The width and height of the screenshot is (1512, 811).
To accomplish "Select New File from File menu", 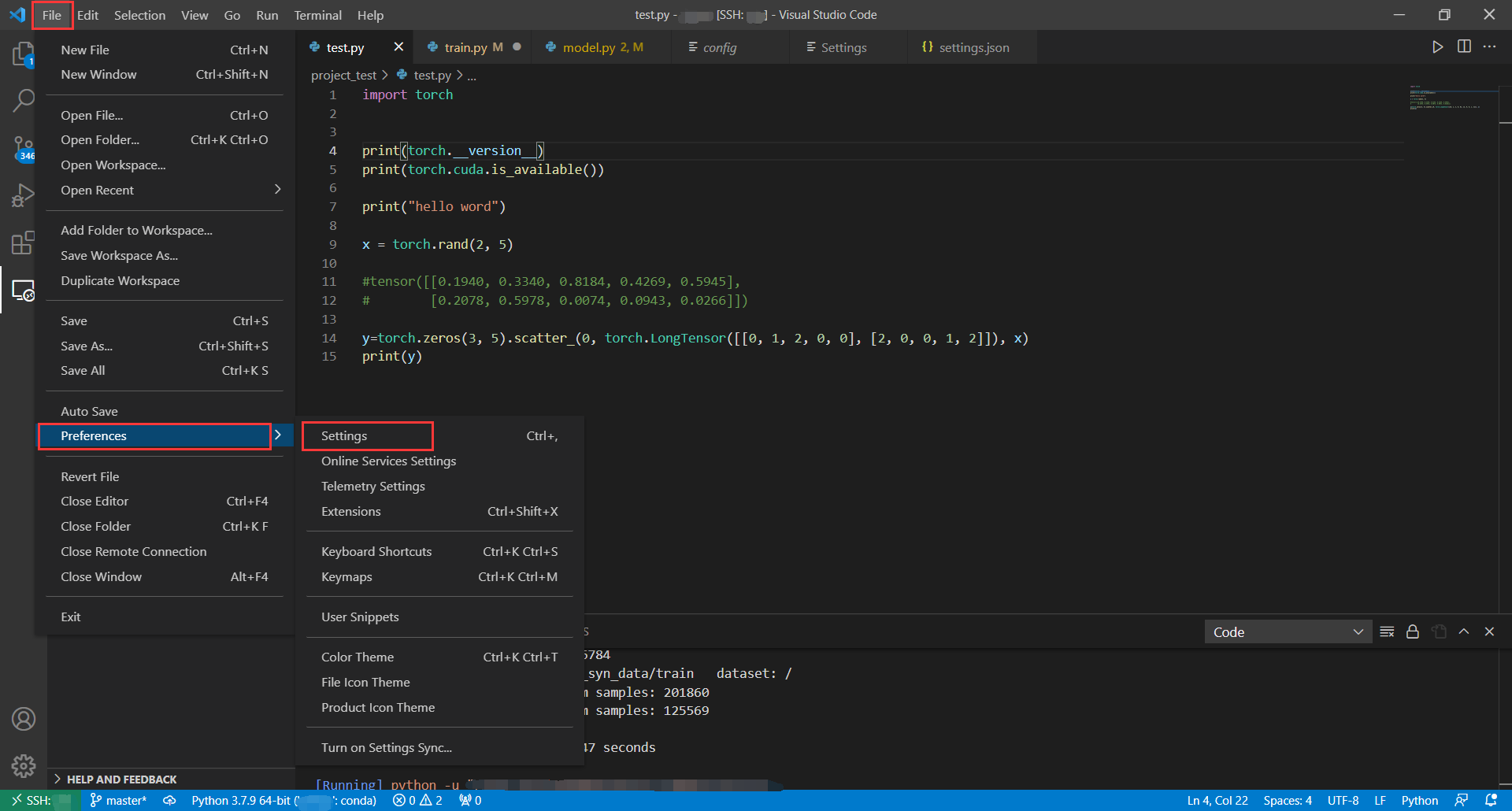I will coord(165,50).
